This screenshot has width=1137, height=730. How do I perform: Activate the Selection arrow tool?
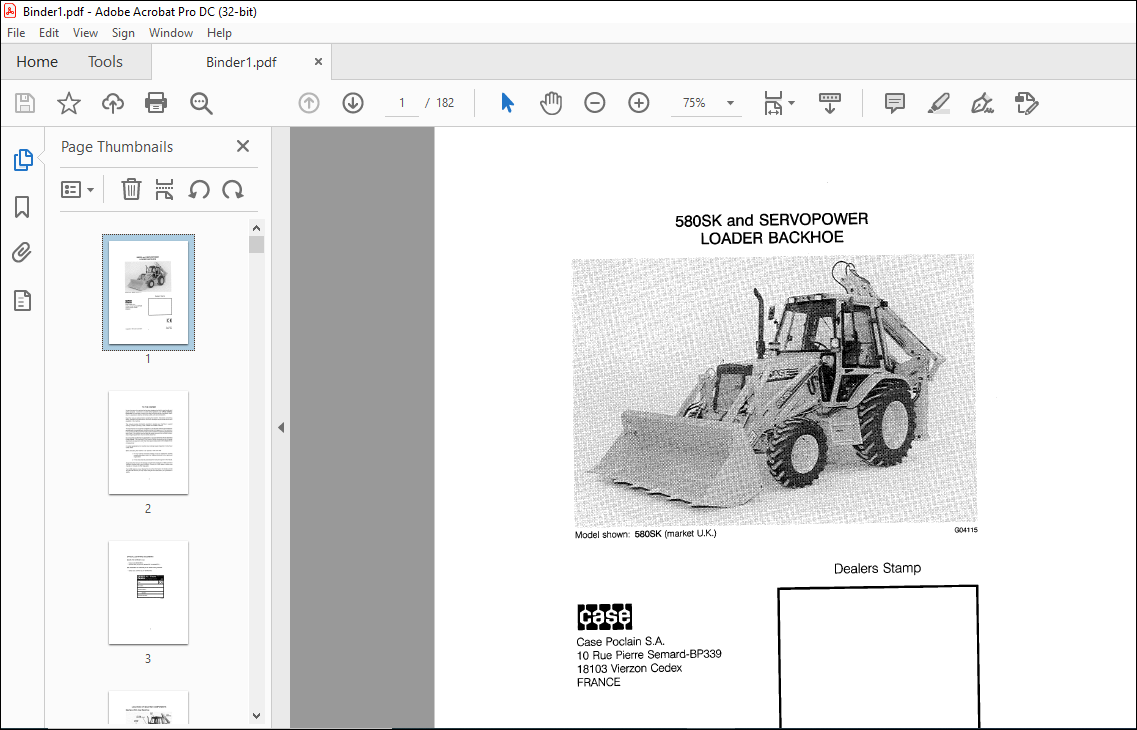point(508,103)
